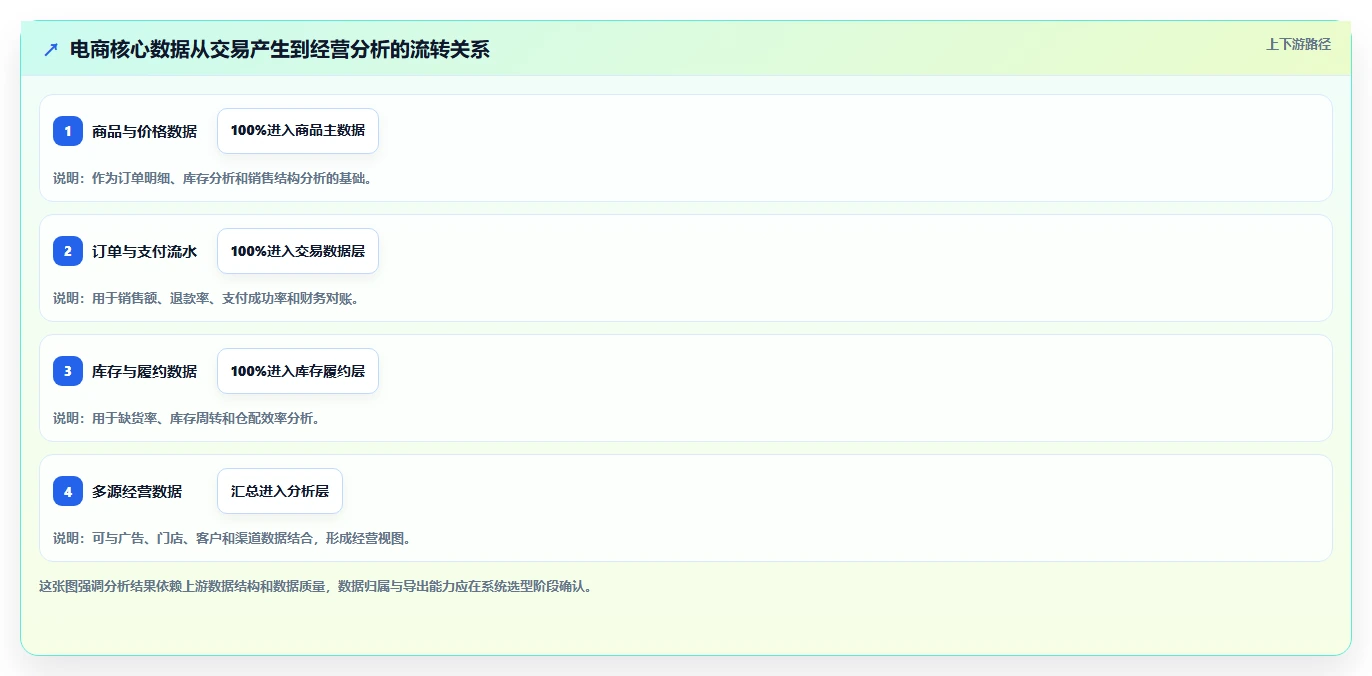Click the 100%进入商品主数据 tag

[x=298, y=131]
